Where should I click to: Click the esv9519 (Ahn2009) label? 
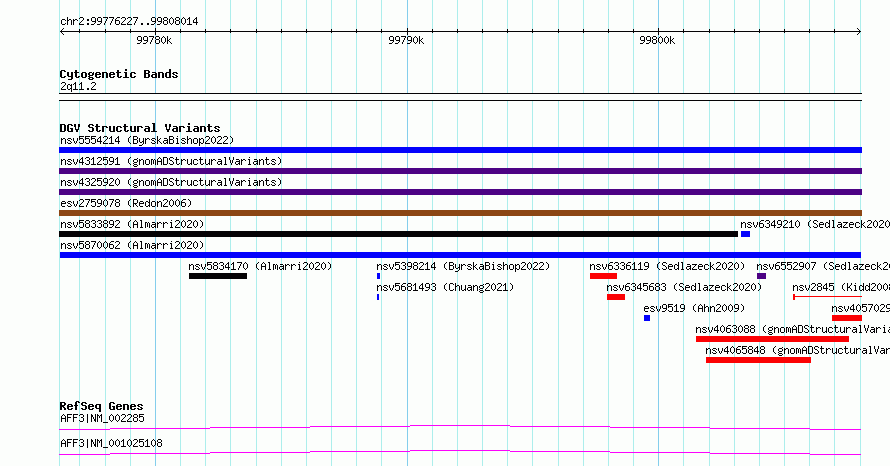[x=694, y=308]
